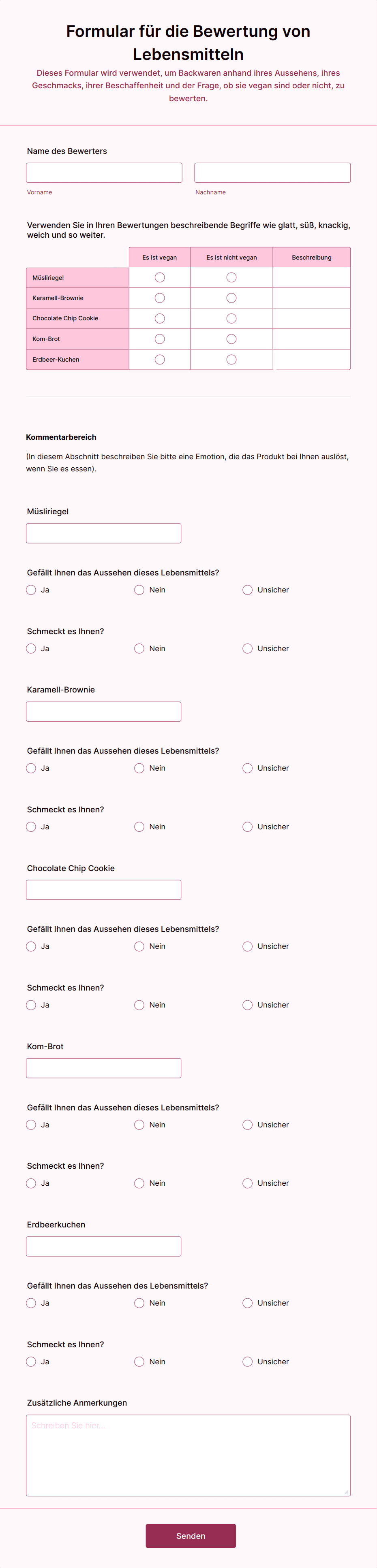377x1568 pixels.
Task: Click the Vorname input field
Action: (x=104, y=172)
